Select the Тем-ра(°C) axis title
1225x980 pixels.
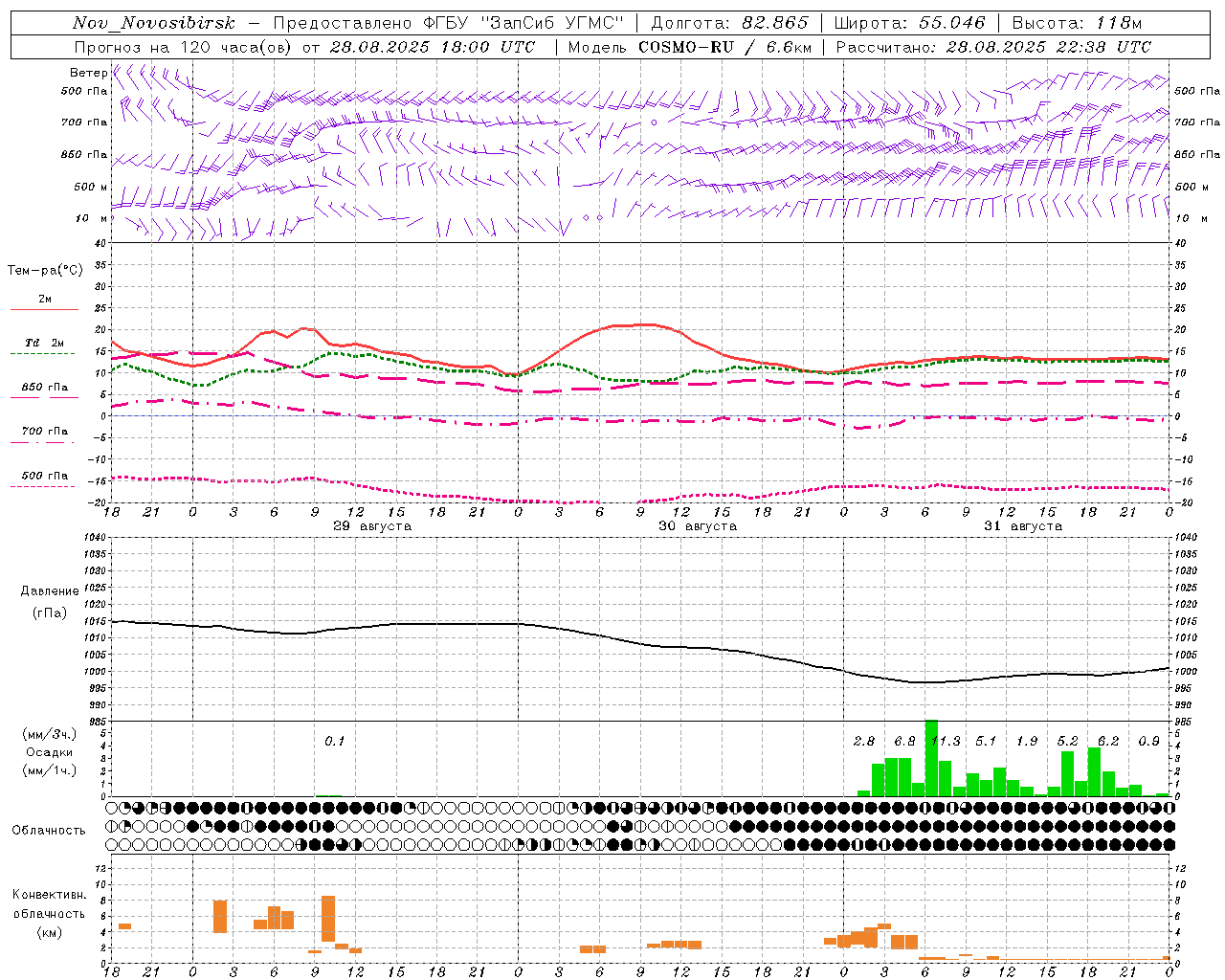(x=45, y=271)
